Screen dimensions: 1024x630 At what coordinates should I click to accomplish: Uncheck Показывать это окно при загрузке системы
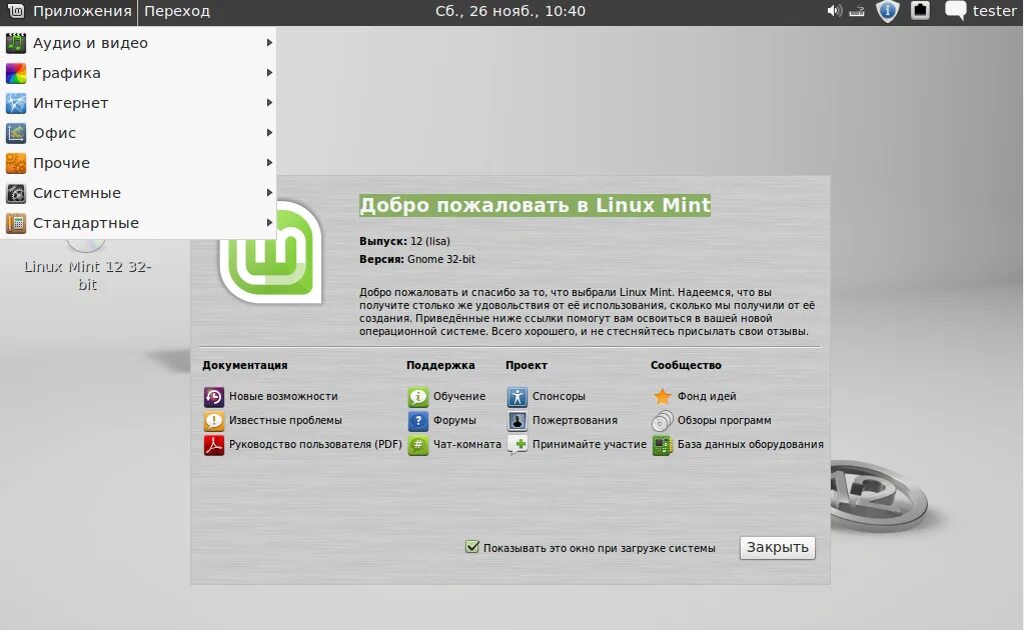click(472, 547)
